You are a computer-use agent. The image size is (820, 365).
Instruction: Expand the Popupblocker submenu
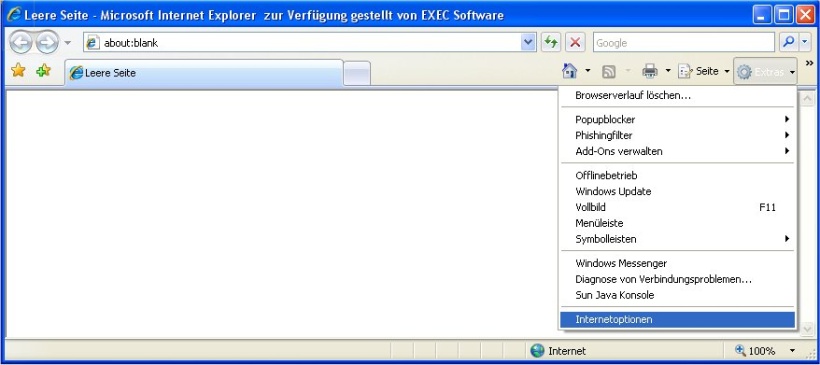pyautogui.click(x=677, y=119)
